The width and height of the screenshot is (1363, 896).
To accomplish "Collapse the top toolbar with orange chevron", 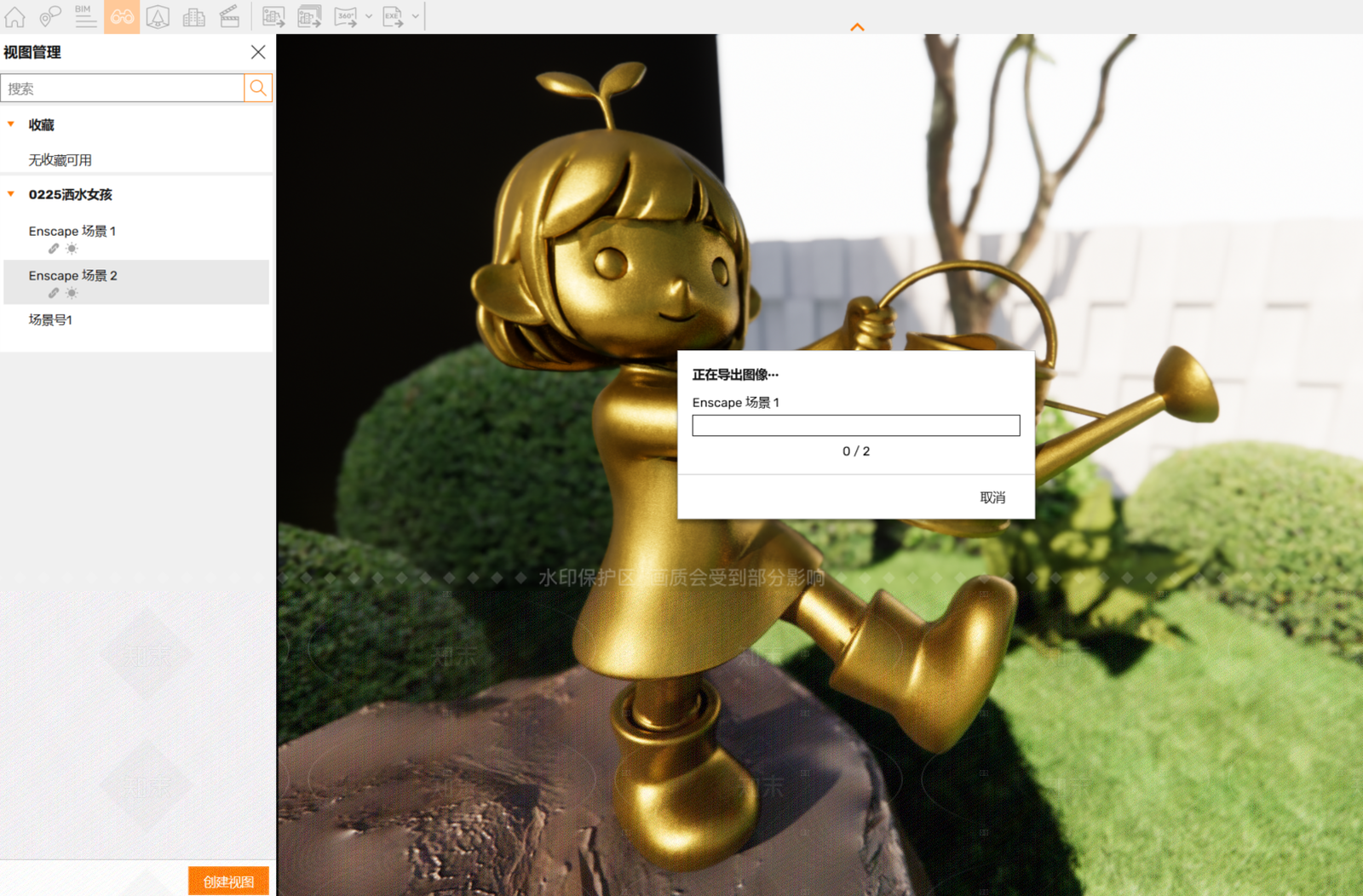I will tap(857, 27).
